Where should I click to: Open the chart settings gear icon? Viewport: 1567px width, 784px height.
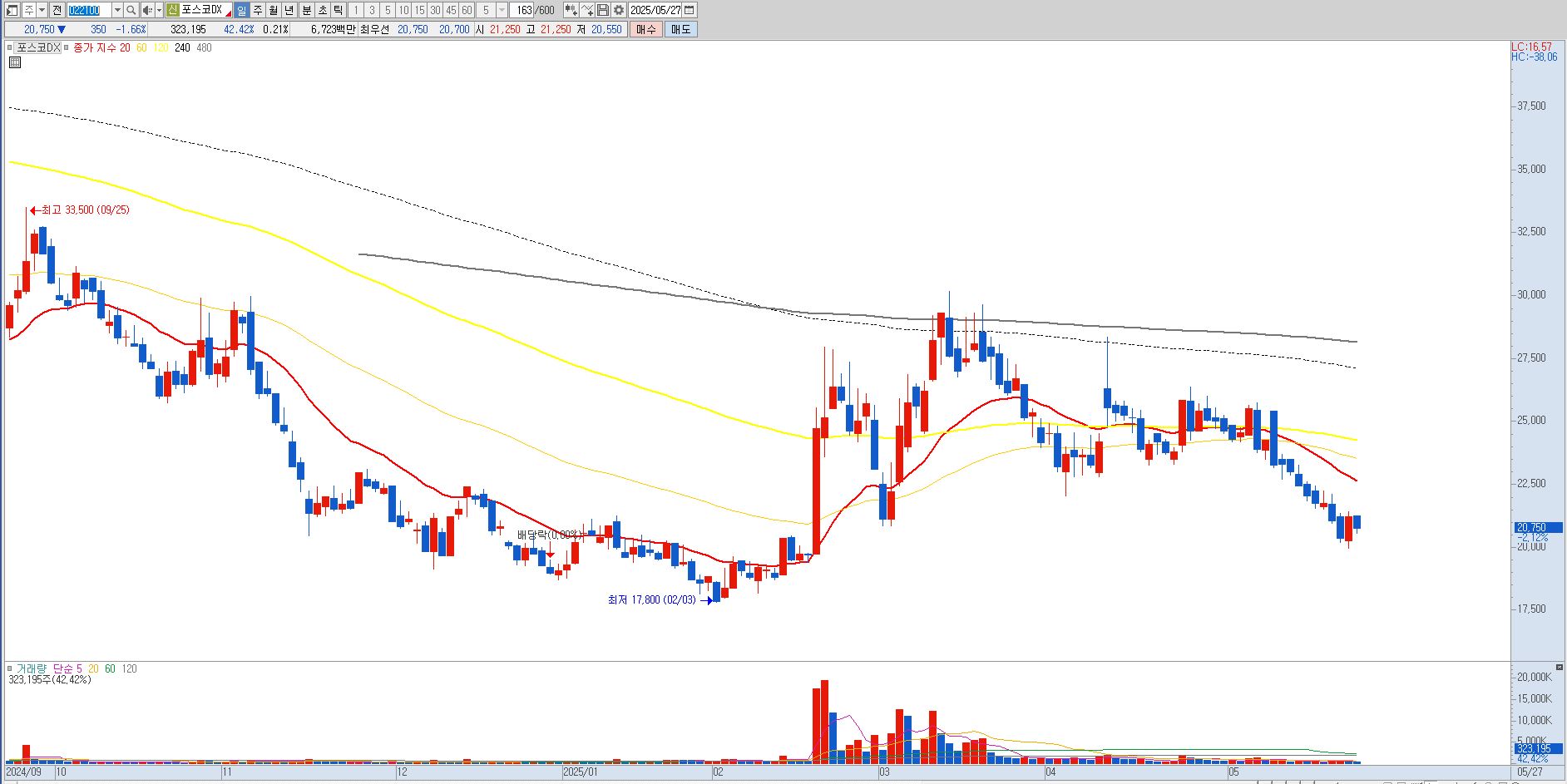point(619,10)
